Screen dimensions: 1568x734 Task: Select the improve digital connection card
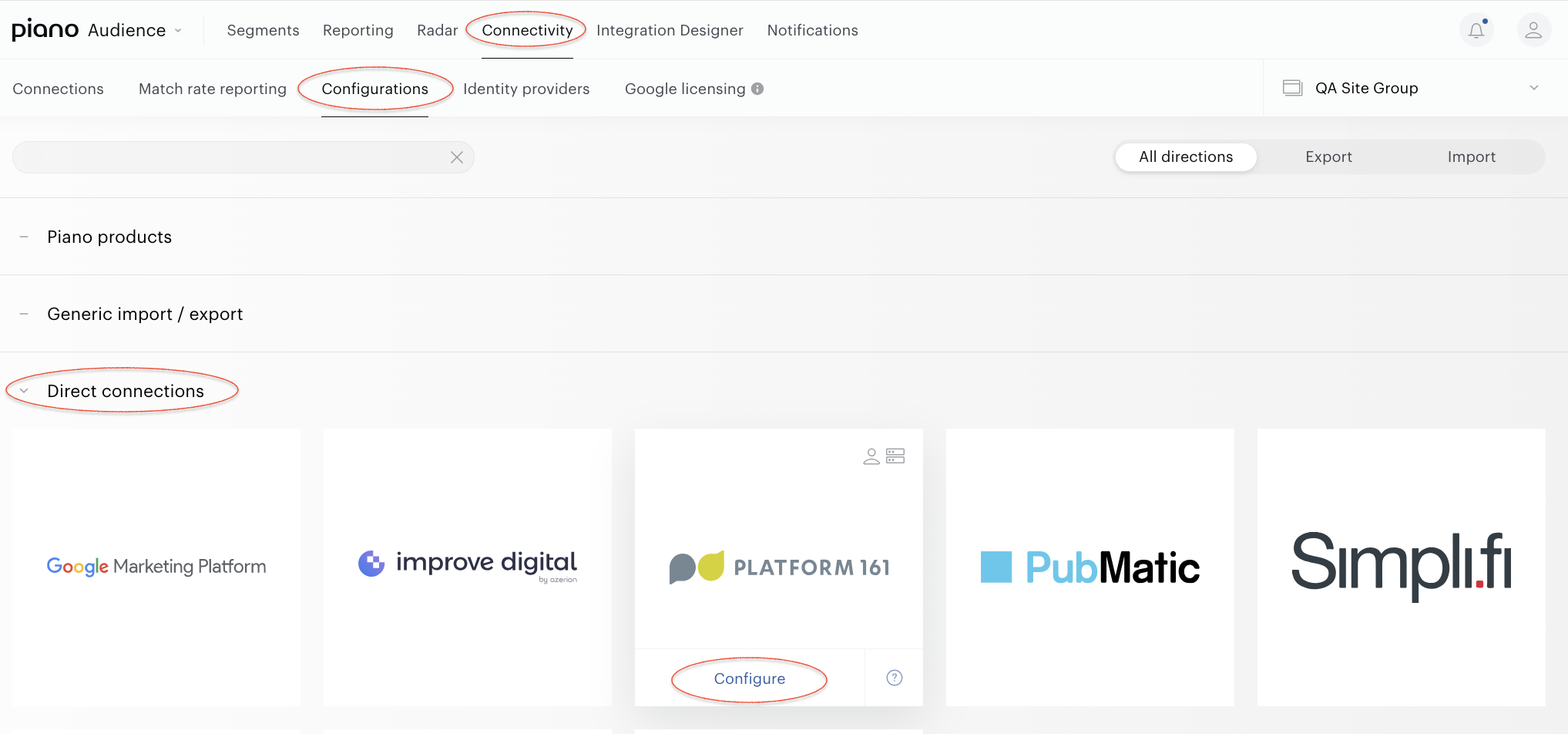click(x=468, y=567)
